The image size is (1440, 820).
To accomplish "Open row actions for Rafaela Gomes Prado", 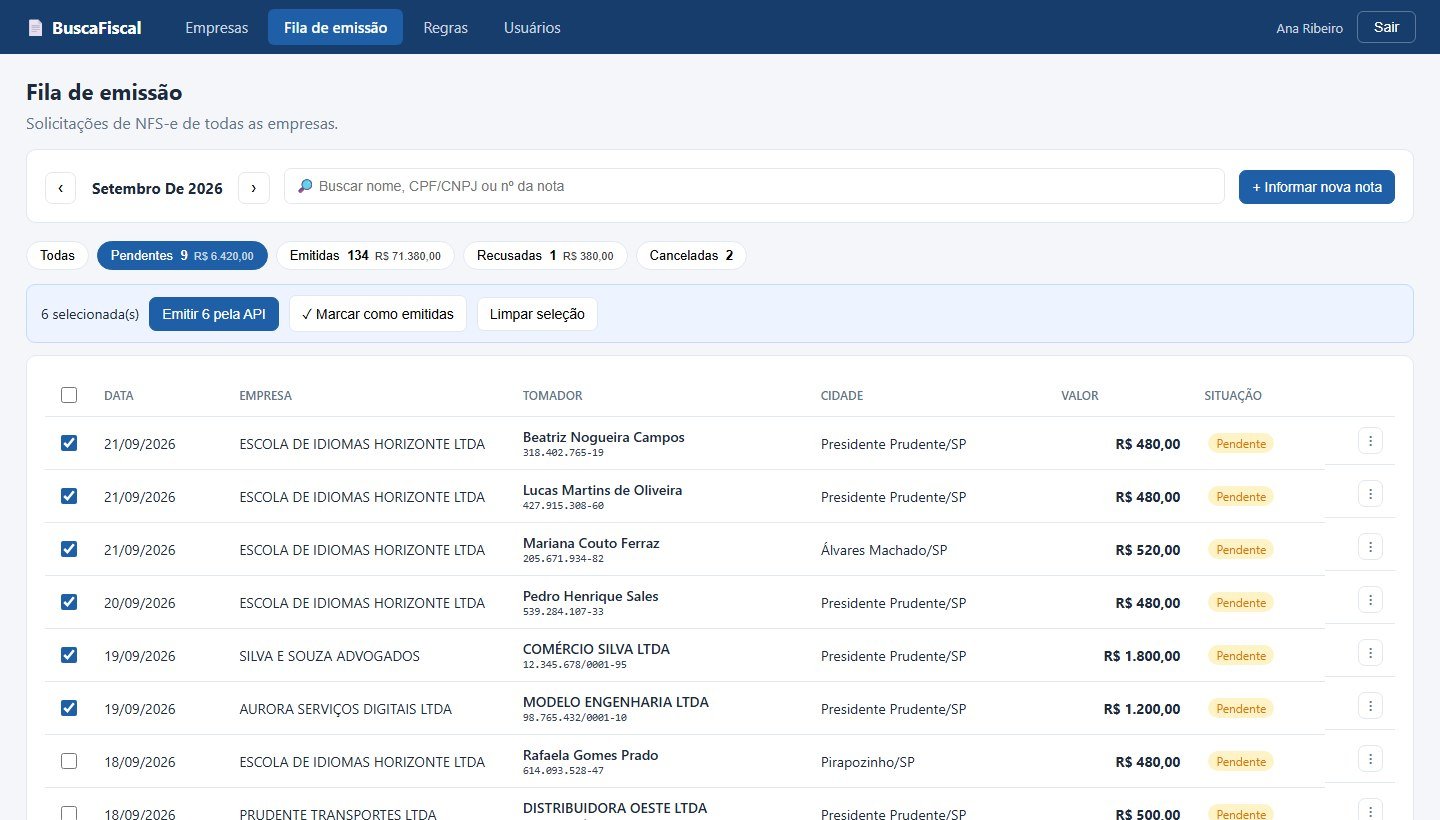I will coord(1370,758).
